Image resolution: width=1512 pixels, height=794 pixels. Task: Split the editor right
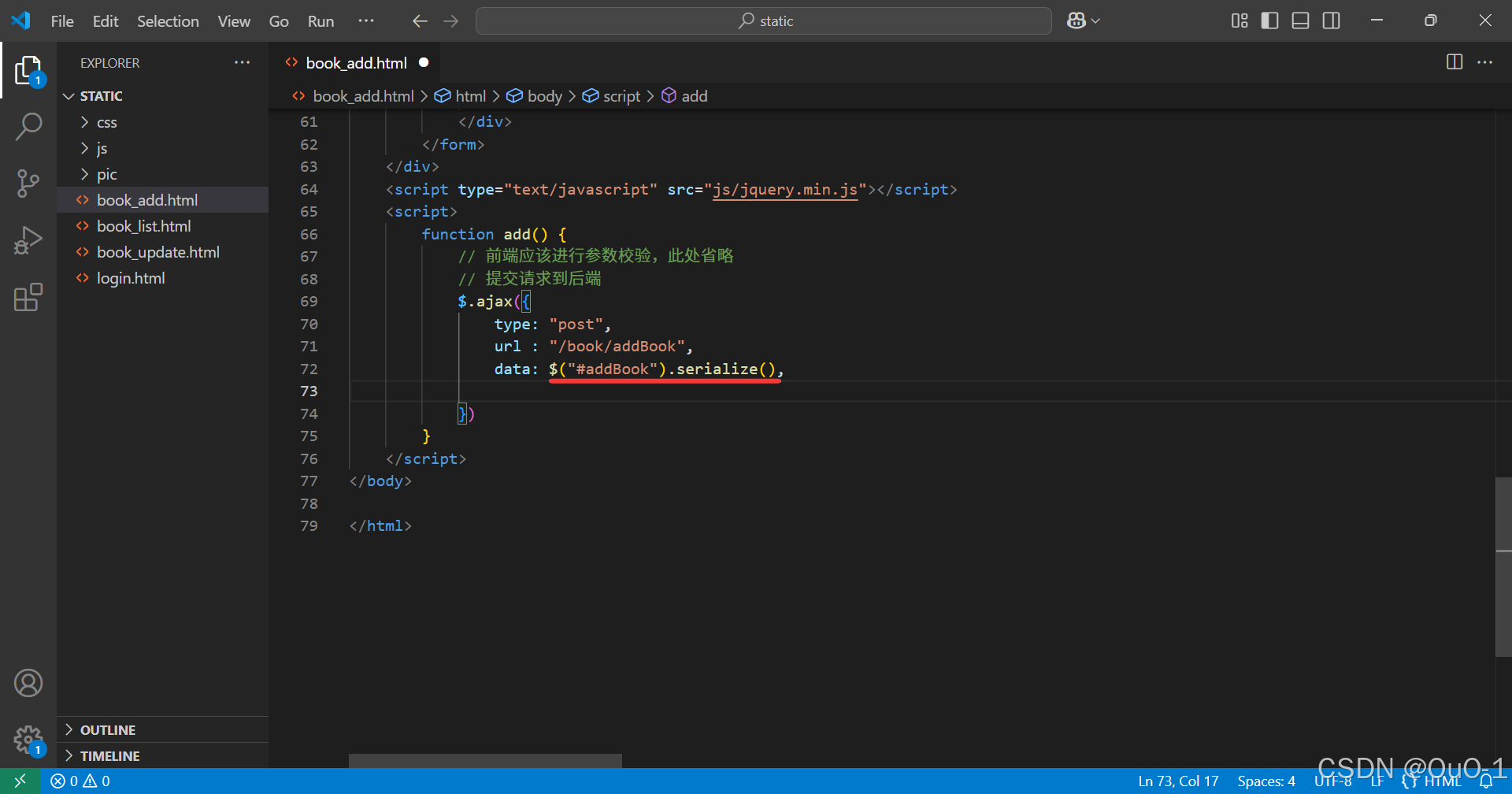[x=1455, y=61]
